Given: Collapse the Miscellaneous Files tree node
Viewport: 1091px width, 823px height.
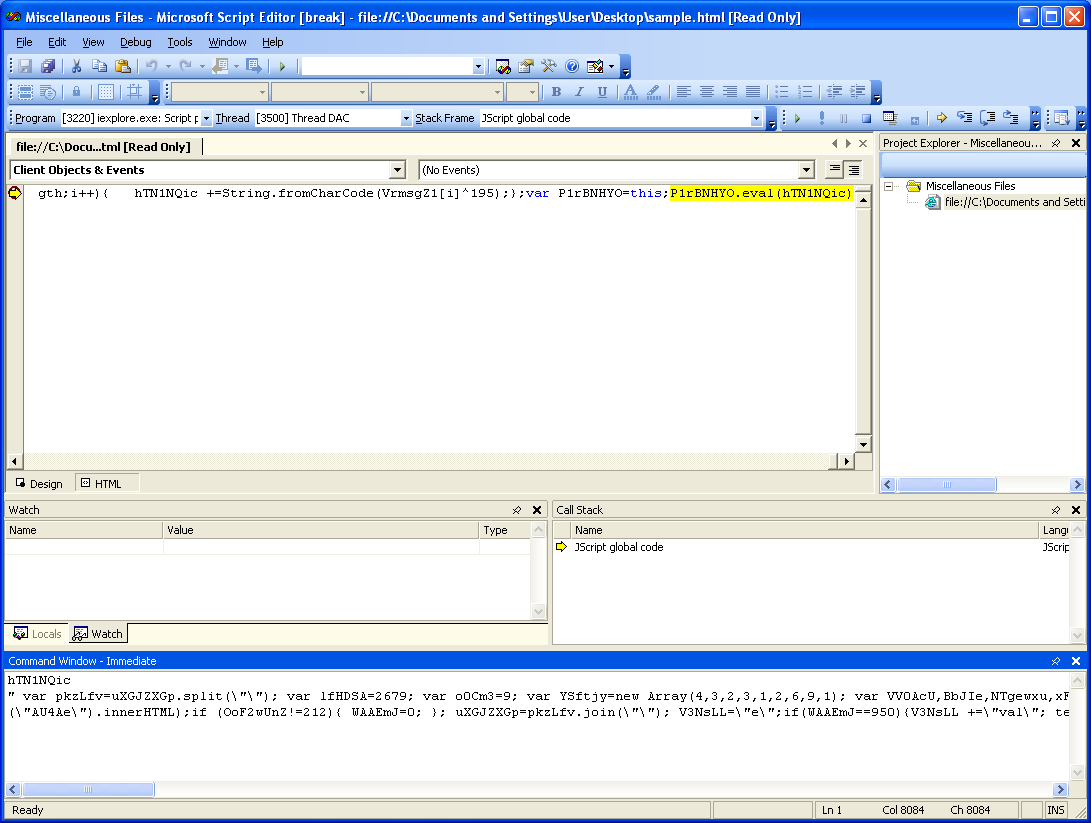Looking at the screenshot, I should coord(888,186).
